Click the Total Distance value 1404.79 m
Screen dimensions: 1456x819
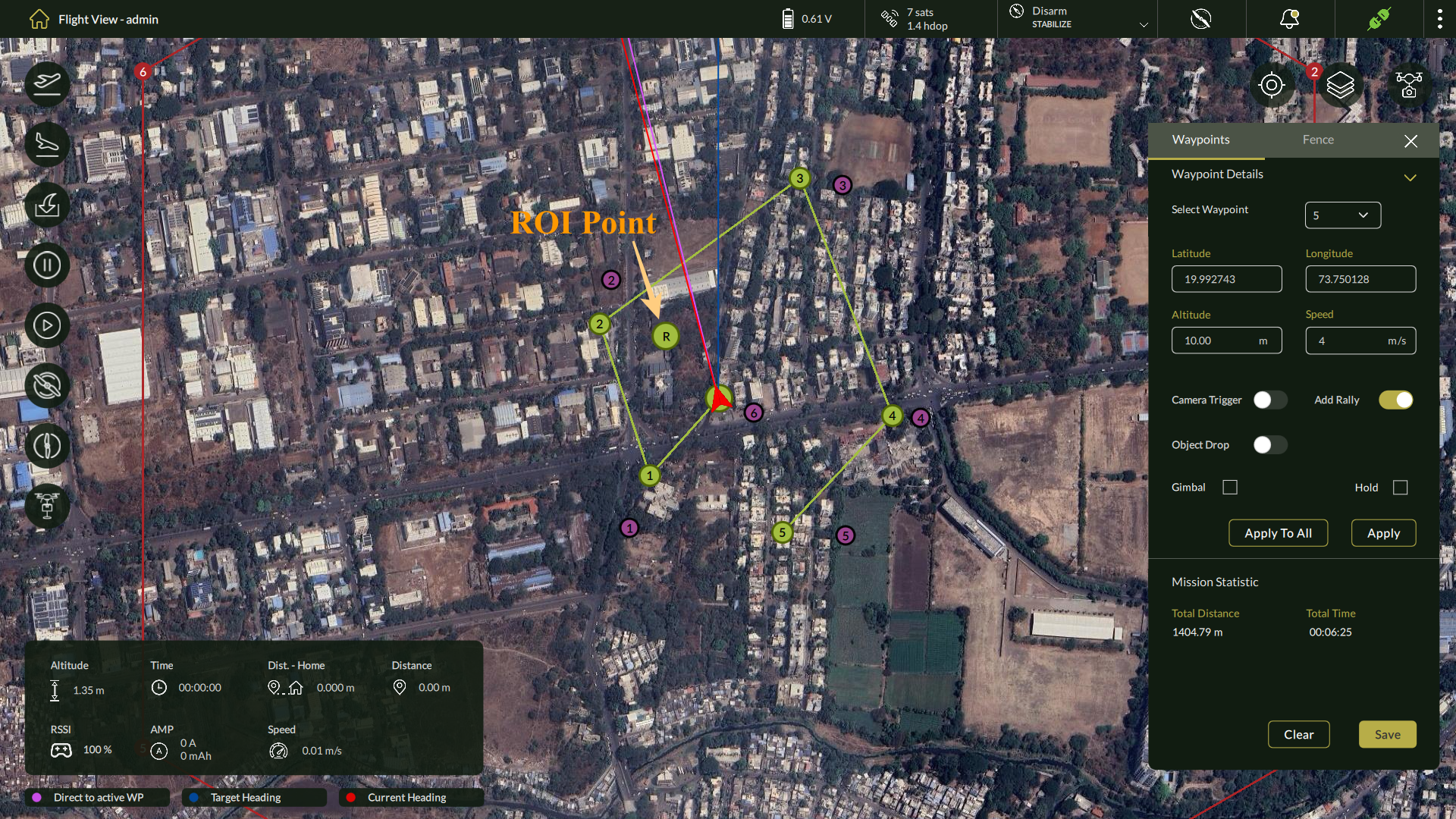point(1197,632)
